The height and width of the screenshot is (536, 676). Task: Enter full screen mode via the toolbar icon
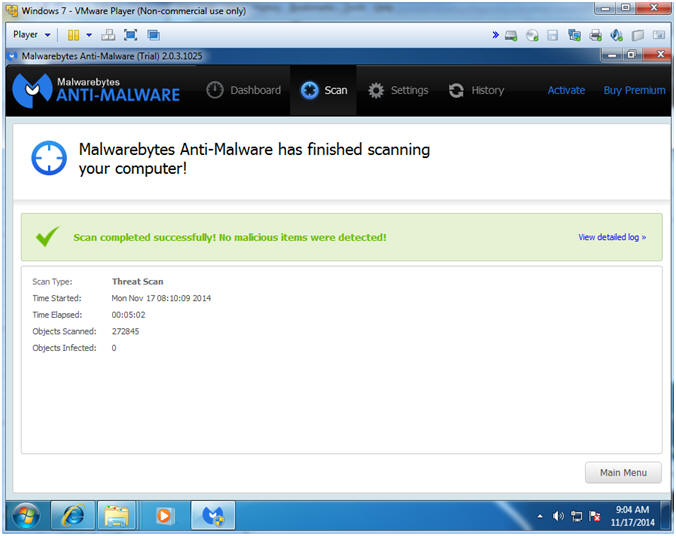(130, 35)
